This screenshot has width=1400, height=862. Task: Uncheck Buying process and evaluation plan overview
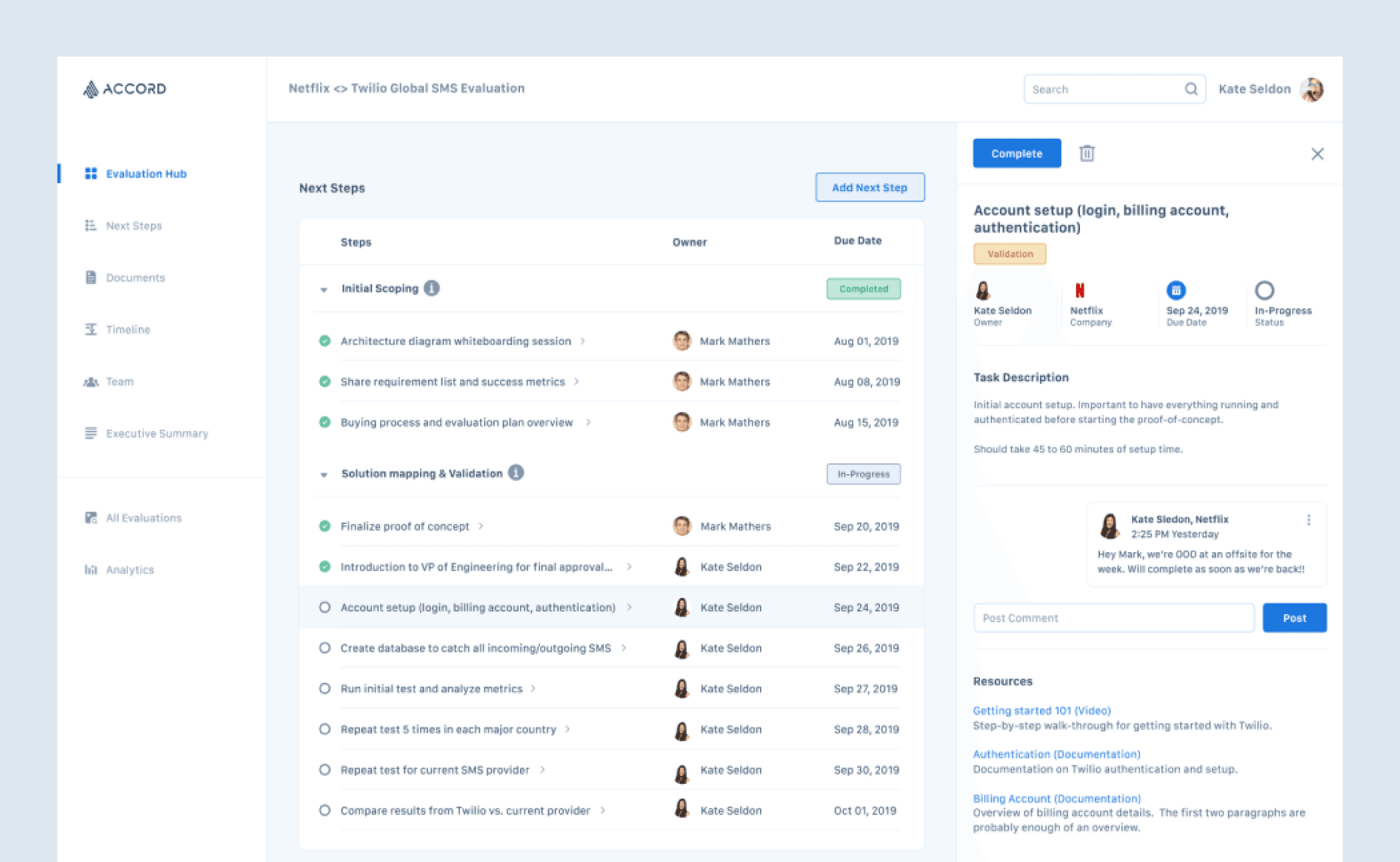point(324,422)
